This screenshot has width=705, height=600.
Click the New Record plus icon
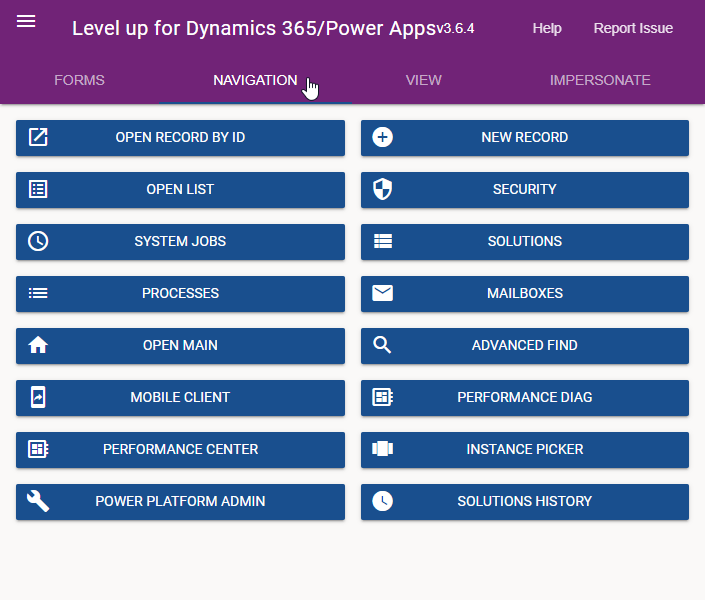(383, 137)
